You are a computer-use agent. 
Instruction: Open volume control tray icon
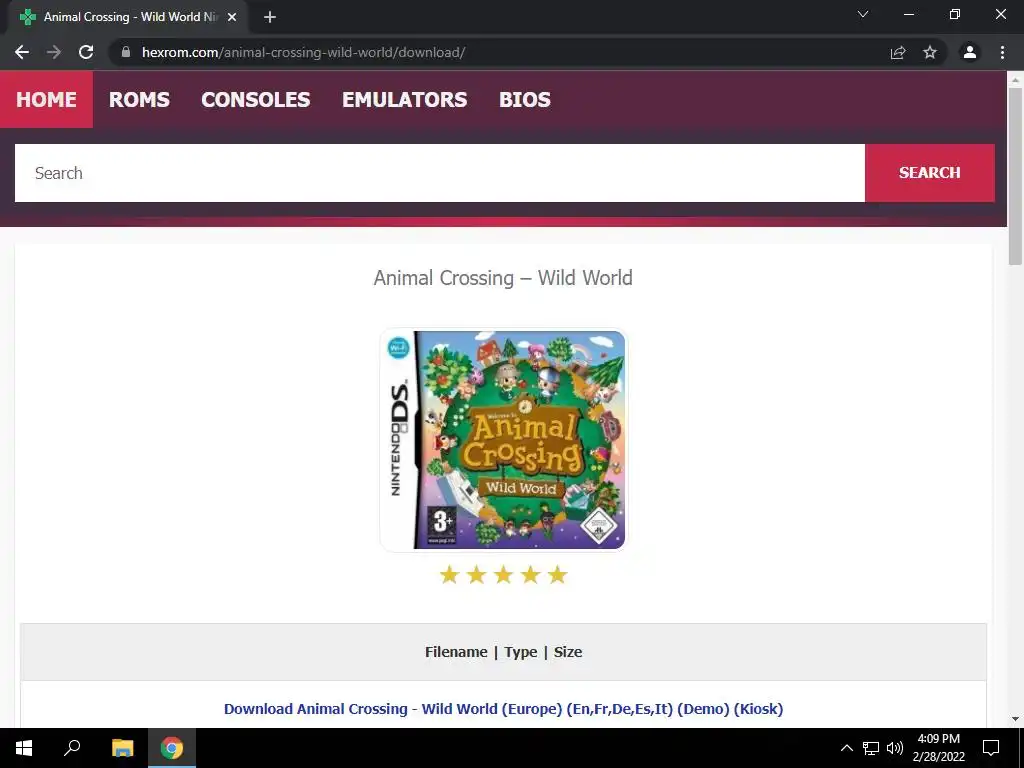(895, 748)
